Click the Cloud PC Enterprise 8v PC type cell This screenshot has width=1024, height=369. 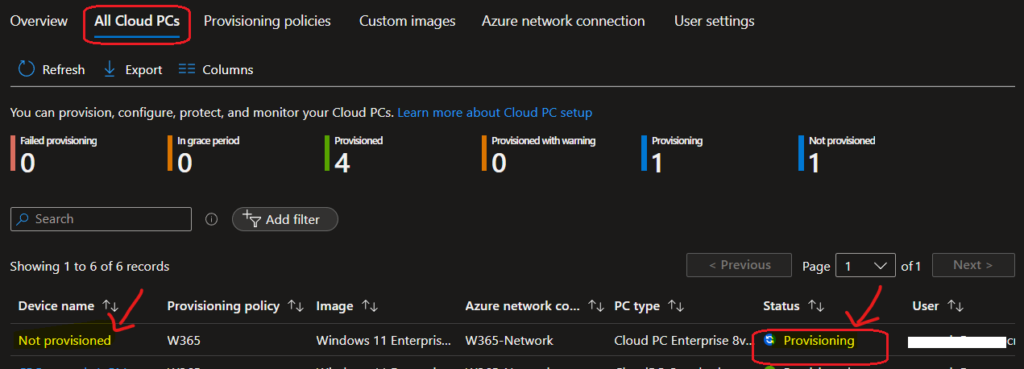[x=683, y=340]
